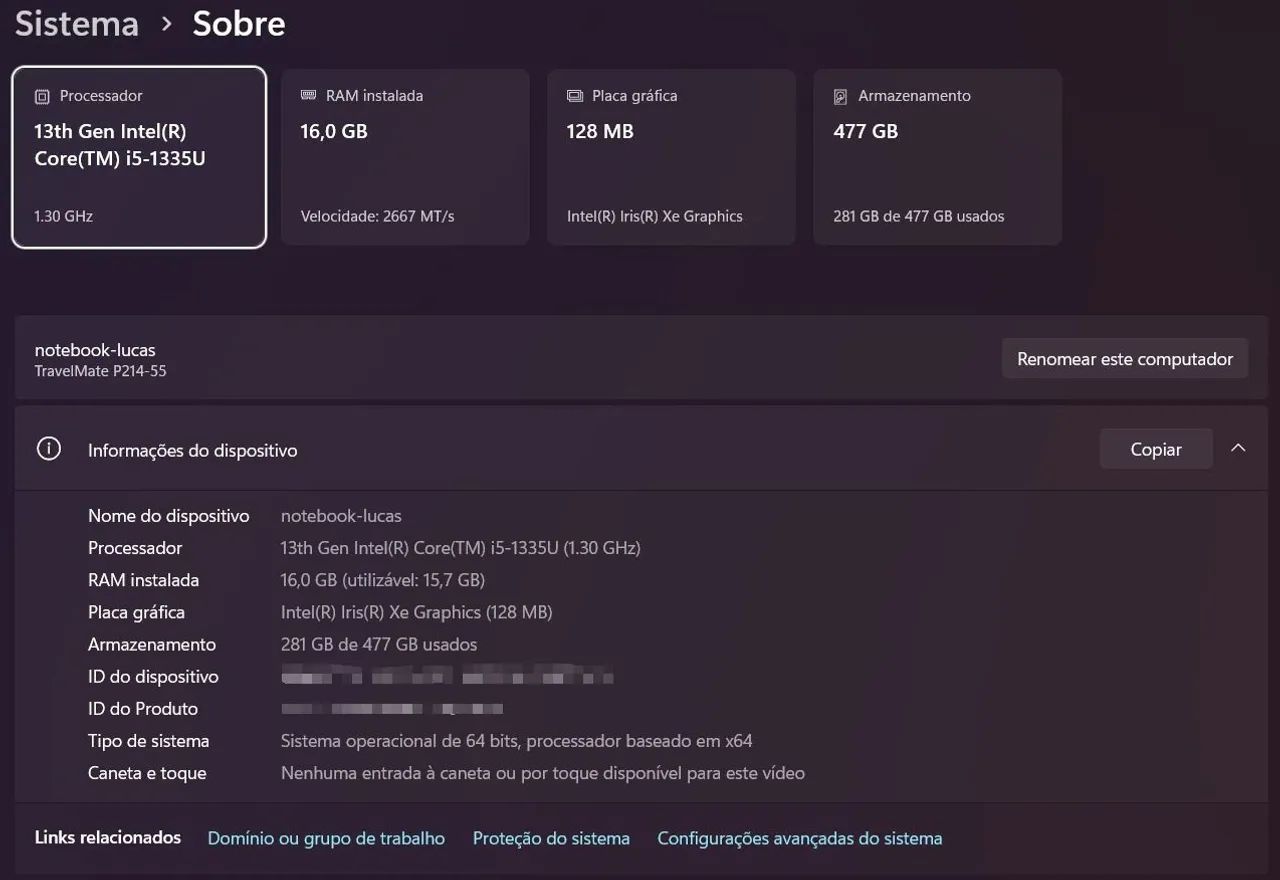Click the Tipo de sistema label
Screen dimensions: 1280x880
tap(149, 741)
